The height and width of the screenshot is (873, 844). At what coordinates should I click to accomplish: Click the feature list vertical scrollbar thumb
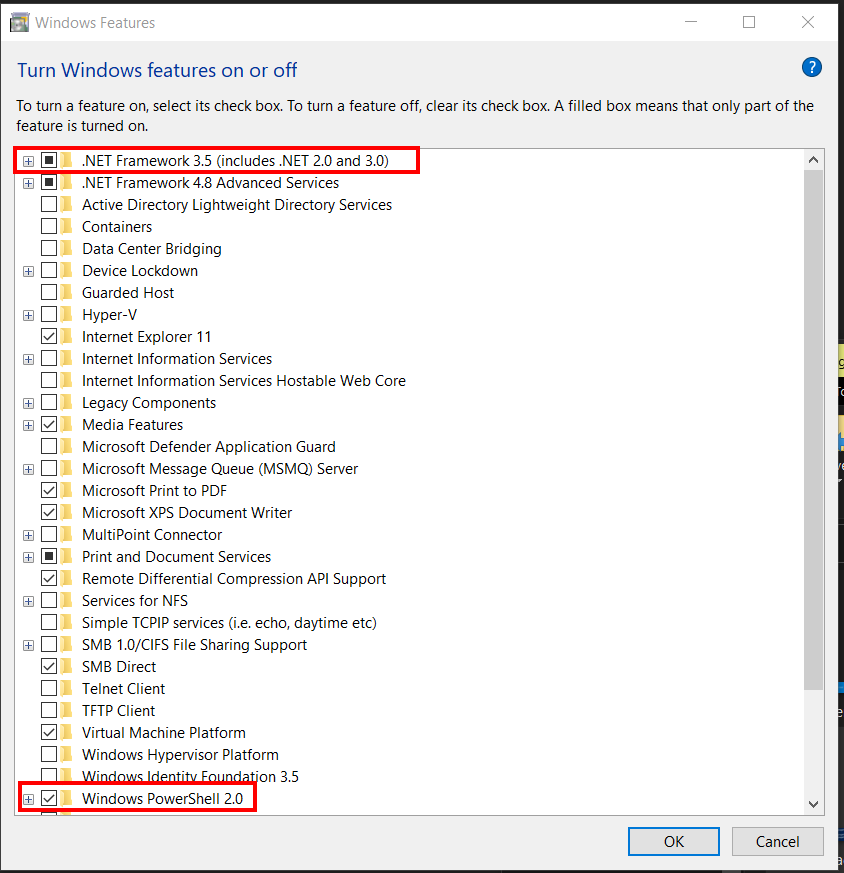pyautogui.click(x=813, y=430)
